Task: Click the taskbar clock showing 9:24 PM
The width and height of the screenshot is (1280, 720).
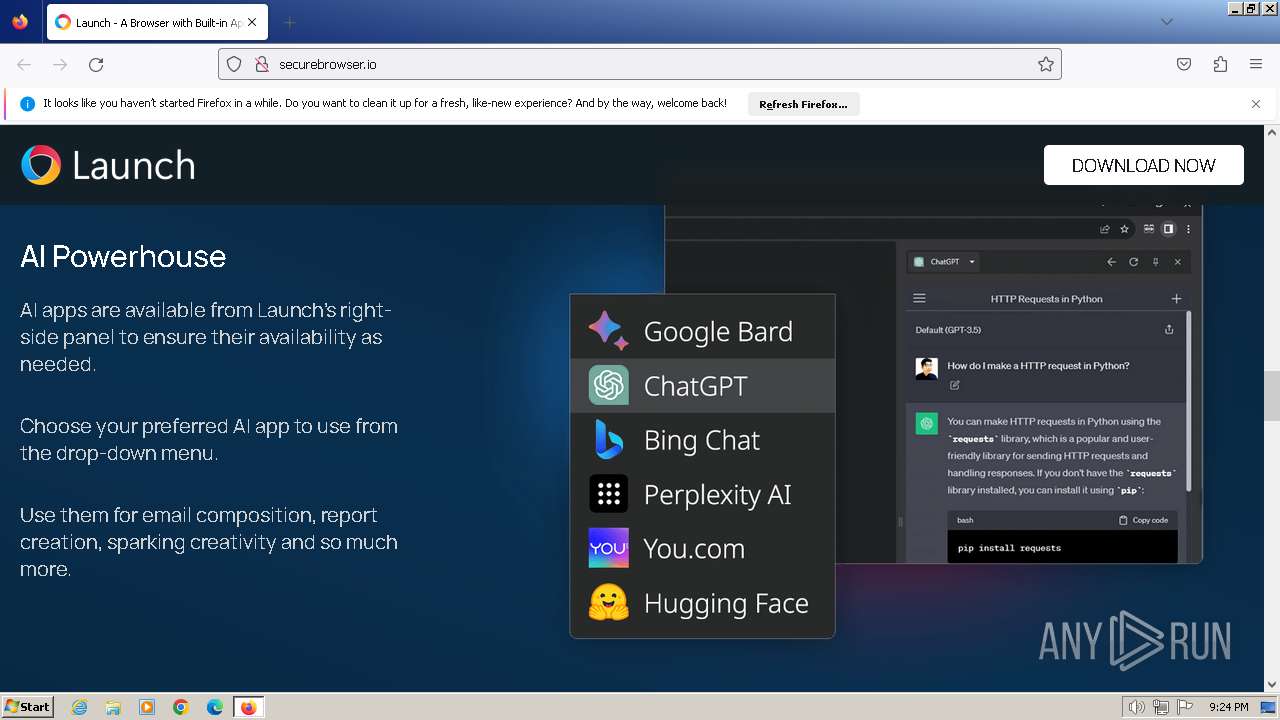Action: tap(1228, 707)
